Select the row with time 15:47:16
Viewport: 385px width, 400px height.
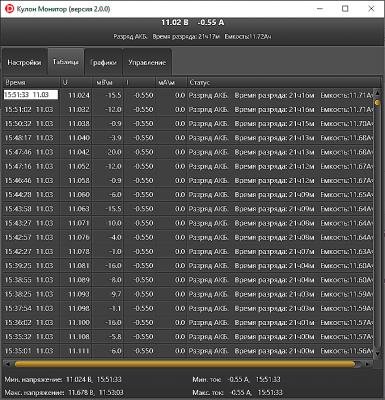(x=188, y=166)
